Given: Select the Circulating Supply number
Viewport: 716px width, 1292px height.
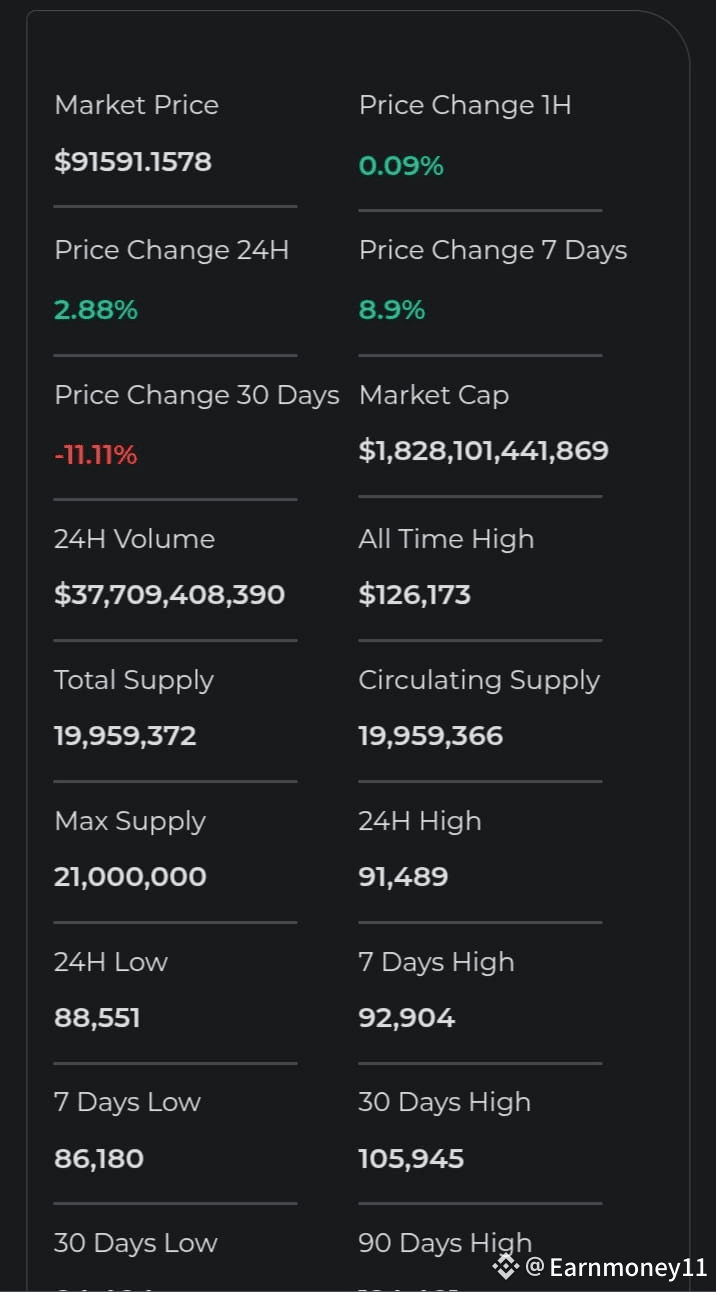Looking at the screenshot, I should pyautogui.click(x=431, y=736).
